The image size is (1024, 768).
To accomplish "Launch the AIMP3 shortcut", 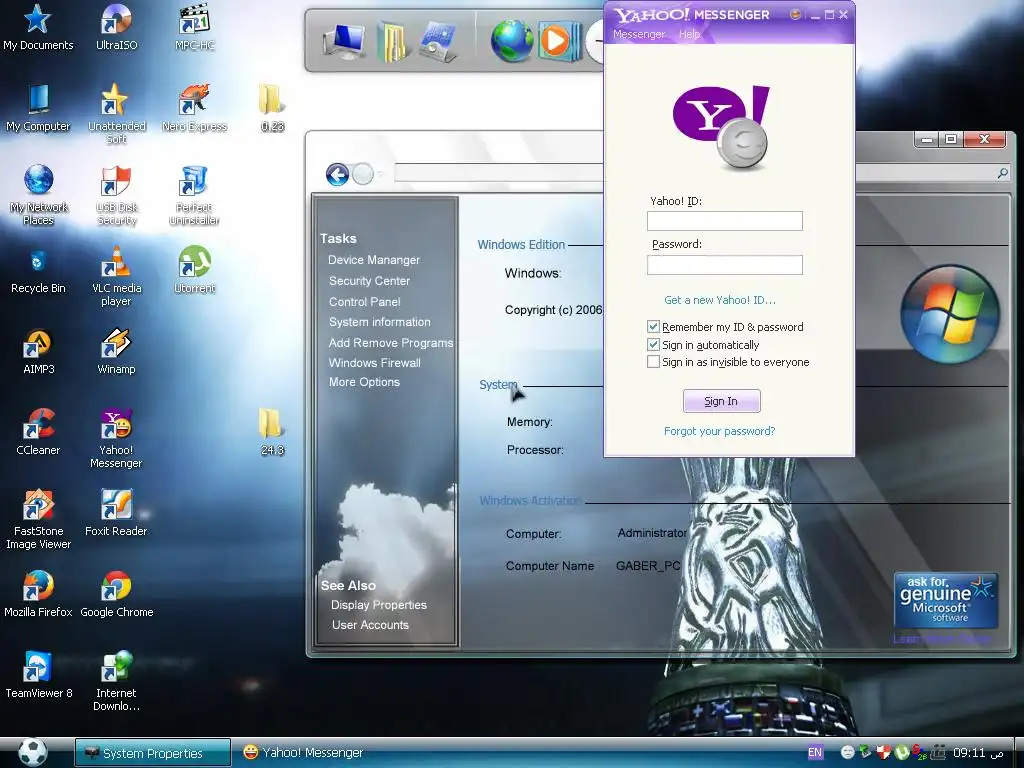I will tap(38, 352).
